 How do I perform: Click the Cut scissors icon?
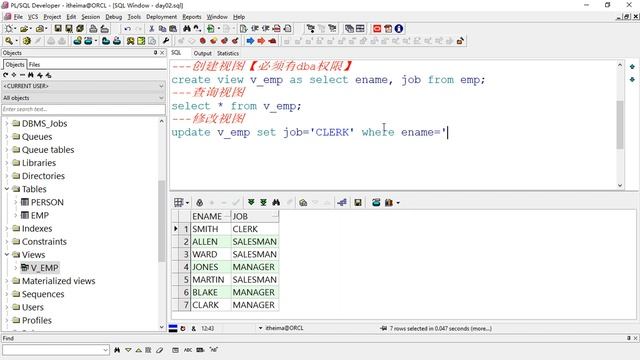coord(151,29)
